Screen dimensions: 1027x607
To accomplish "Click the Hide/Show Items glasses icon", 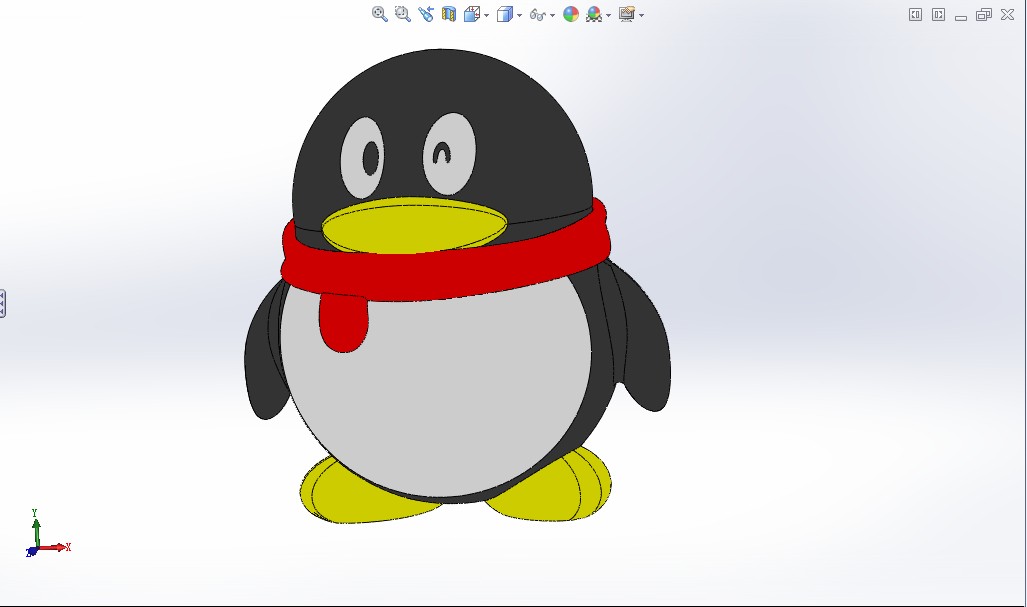I will [538, 14].
